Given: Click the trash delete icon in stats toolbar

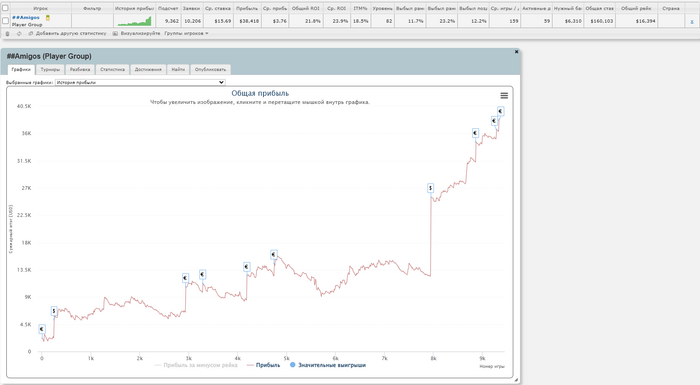Looking at the screenshot, I should [7, 33].
